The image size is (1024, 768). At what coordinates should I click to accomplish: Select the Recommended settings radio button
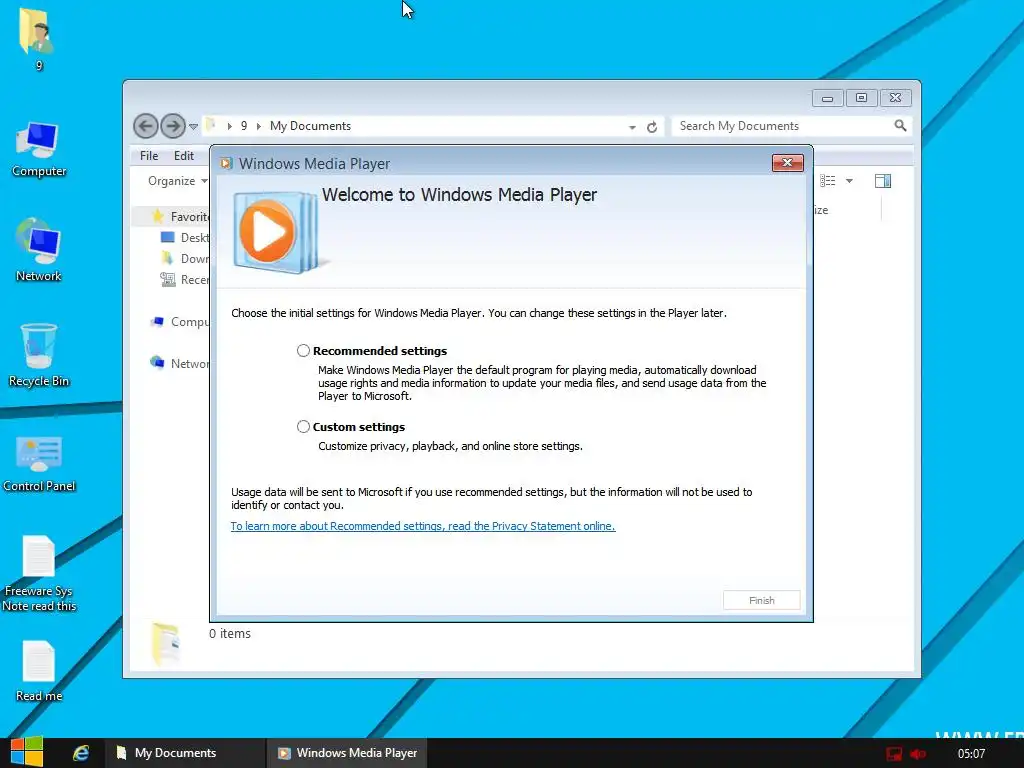click(303, 351)
